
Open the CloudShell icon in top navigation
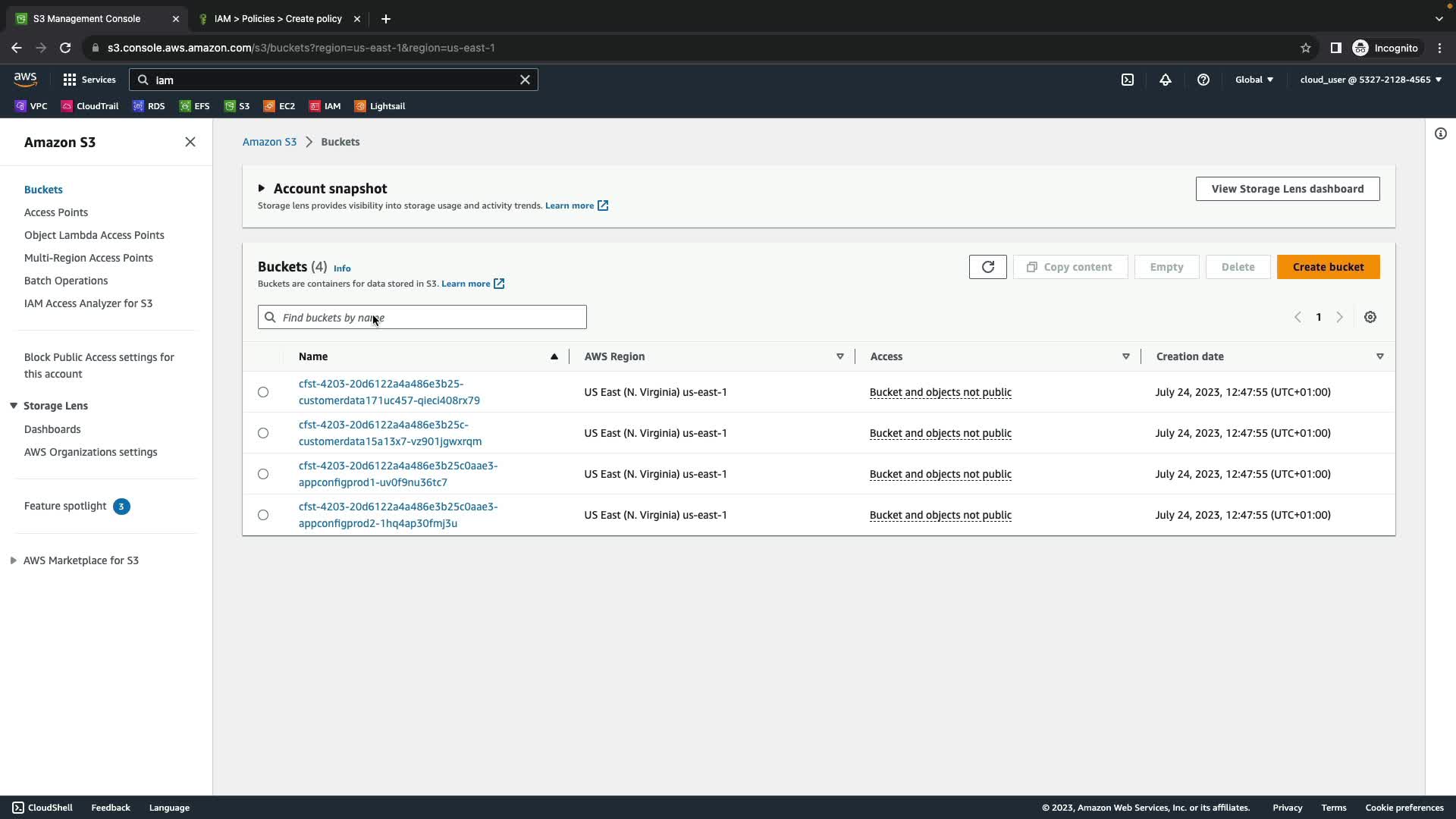[1128, 80]
